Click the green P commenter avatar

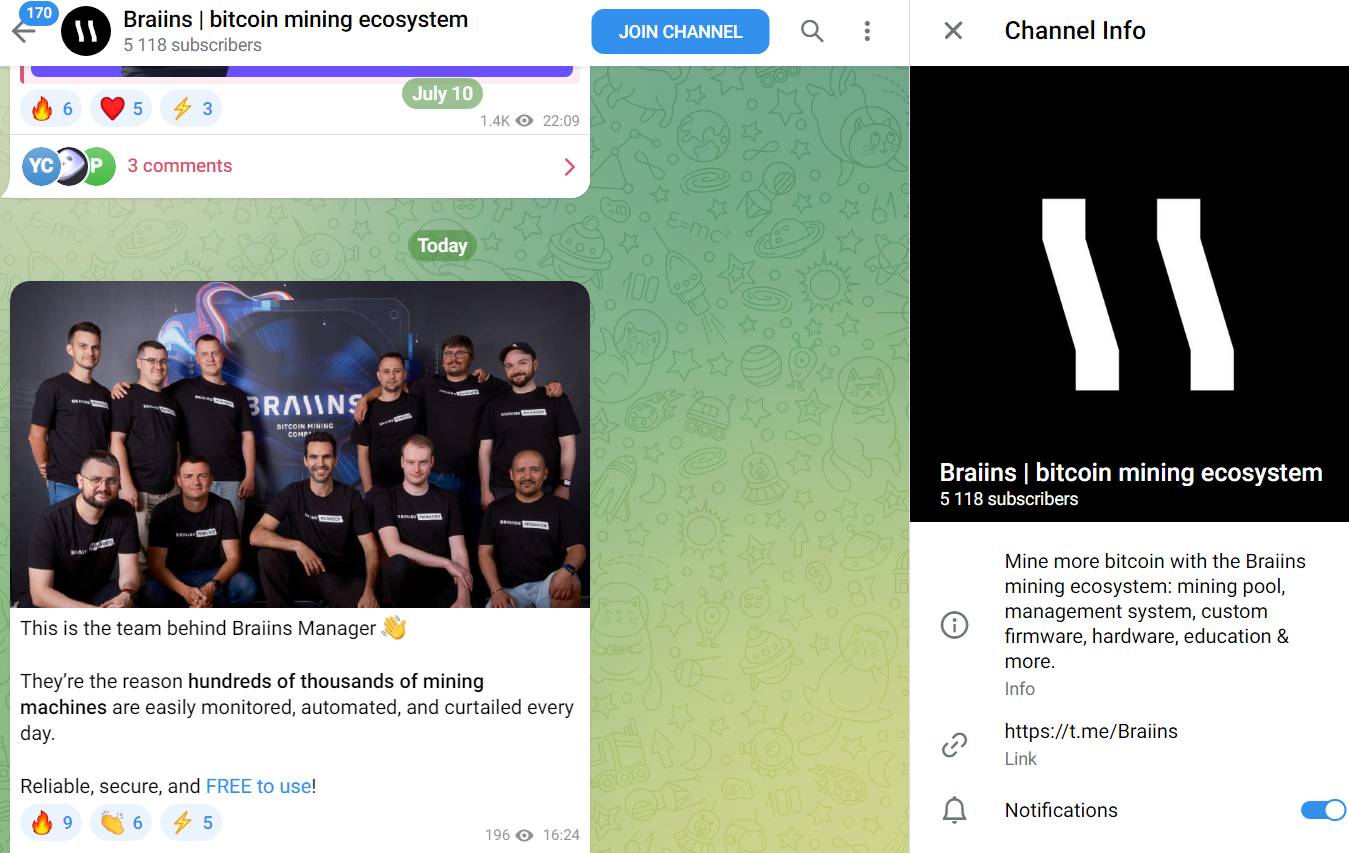click(x=98, y=166)
